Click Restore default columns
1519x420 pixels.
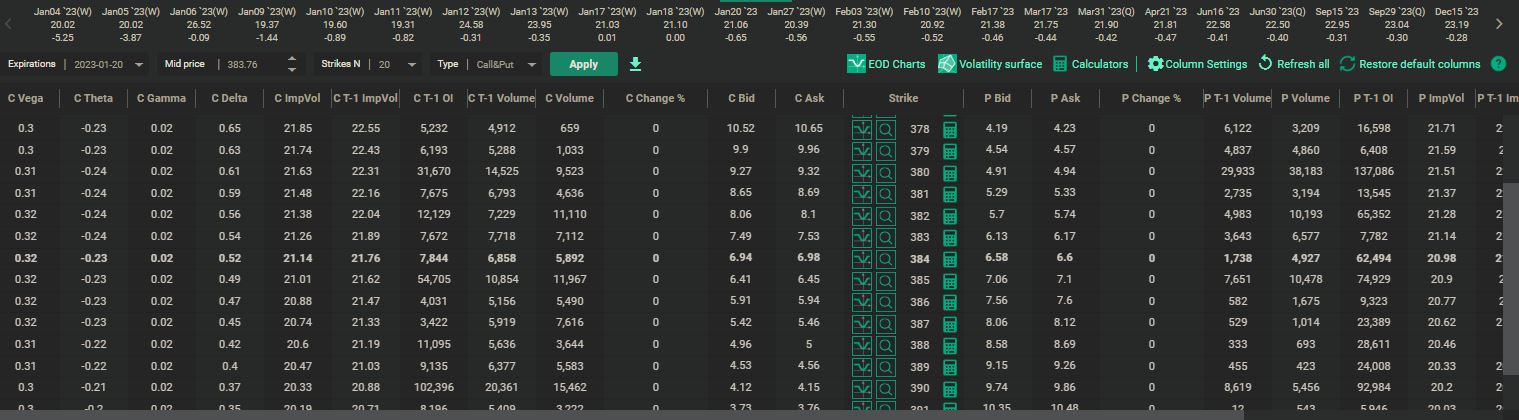coord(1410,64)
